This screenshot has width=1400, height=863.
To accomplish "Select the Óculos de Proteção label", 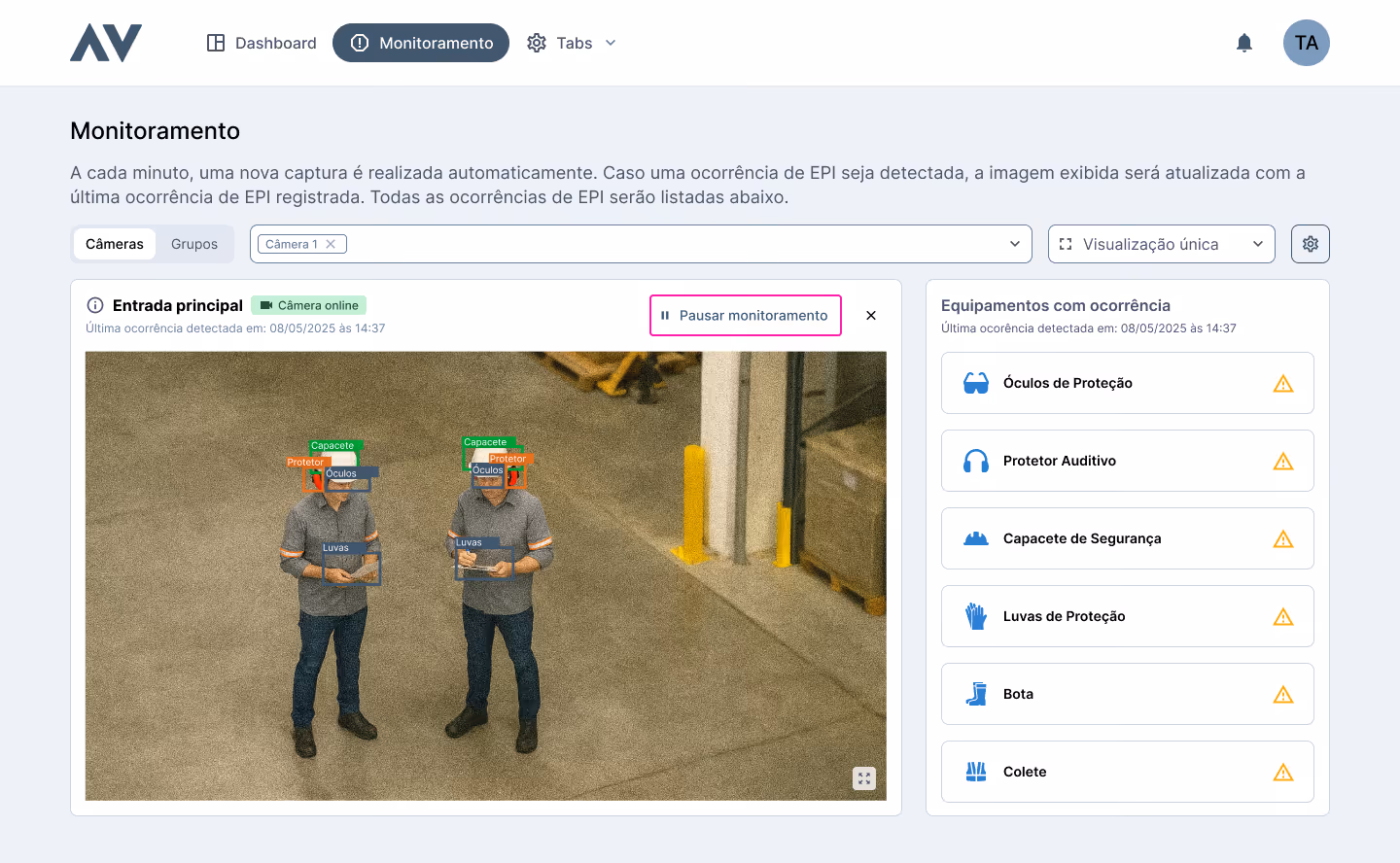I will point(1067,383).
